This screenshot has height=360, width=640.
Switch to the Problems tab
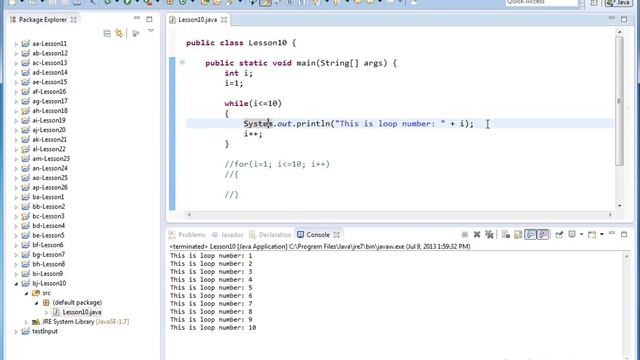[187, 235]
